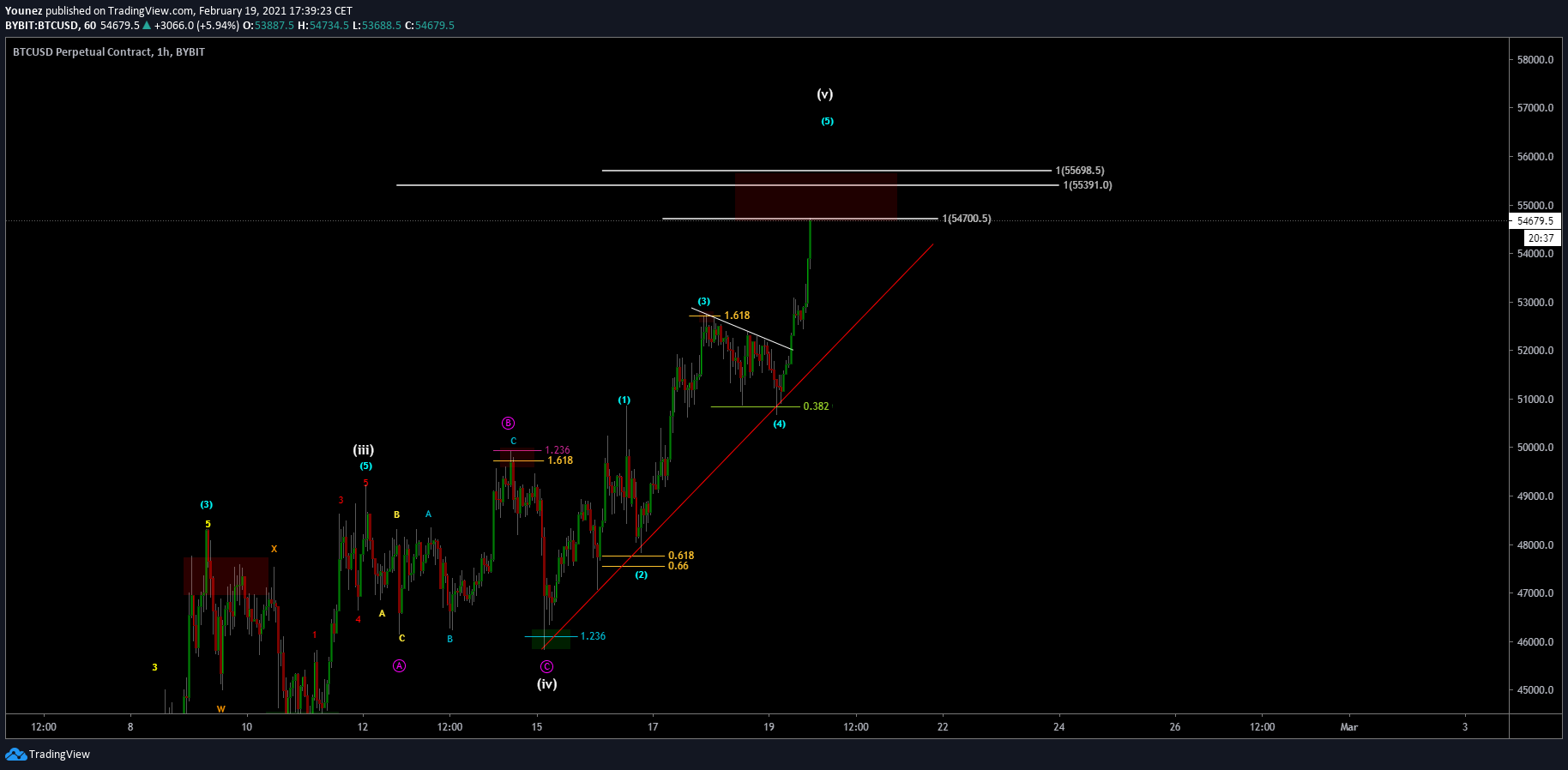Select the chart title BTCUSD Perpetual Contract, 1h, BYBIT

(x=109, y=52)
